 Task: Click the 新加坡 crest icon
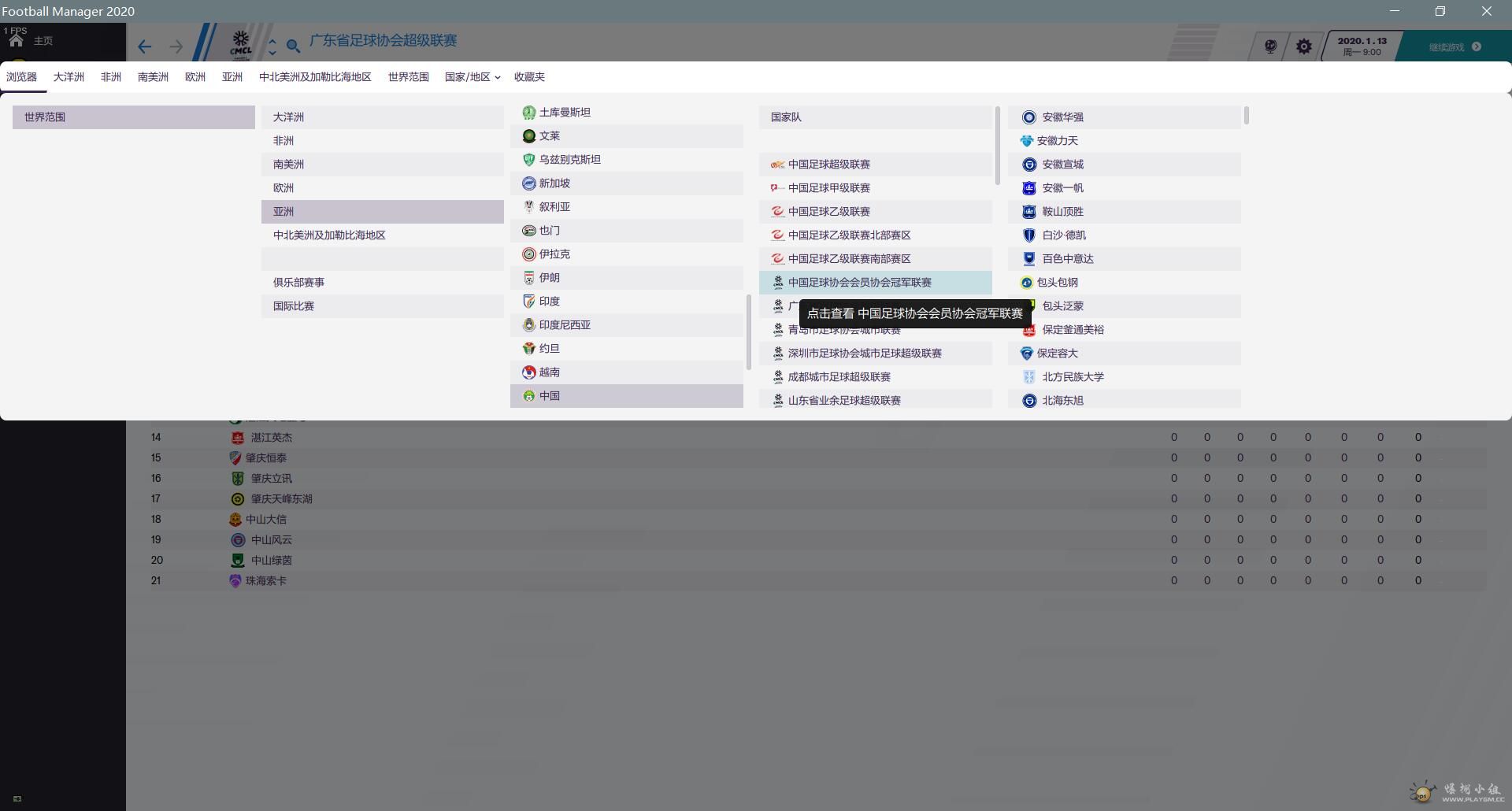[x=529, y=183]
